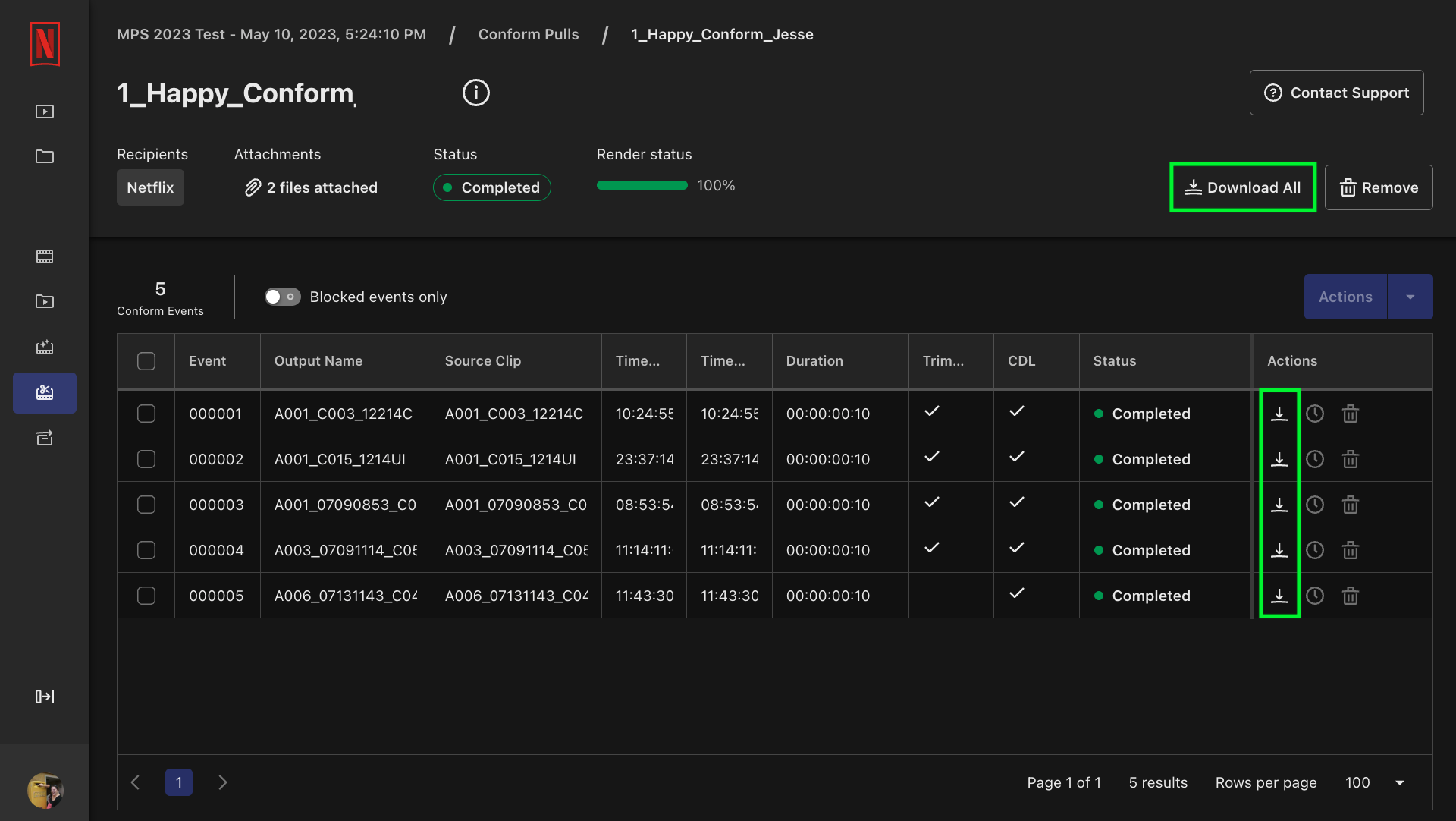Download event 000005 clip
Image resolution: width=1456 pixels, height=821 pixels.
[1279, 596]
